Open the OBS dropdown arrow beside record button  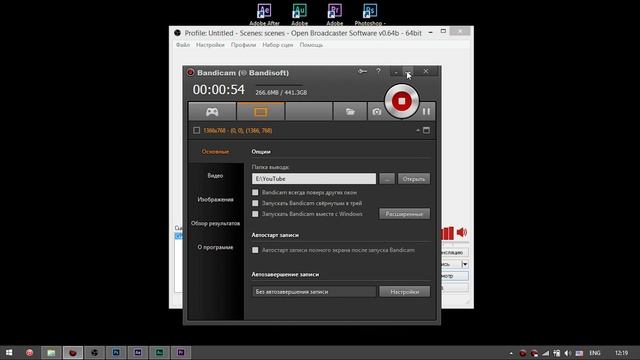465,264
